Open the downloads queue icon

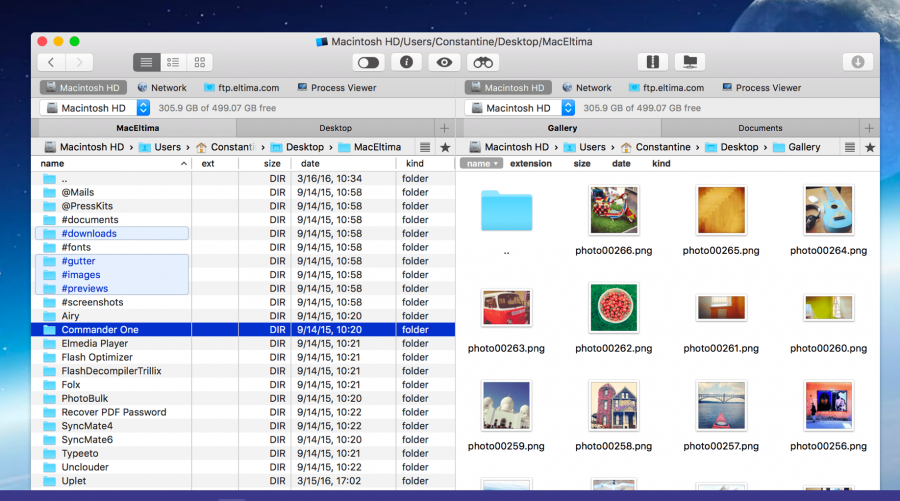857,62
